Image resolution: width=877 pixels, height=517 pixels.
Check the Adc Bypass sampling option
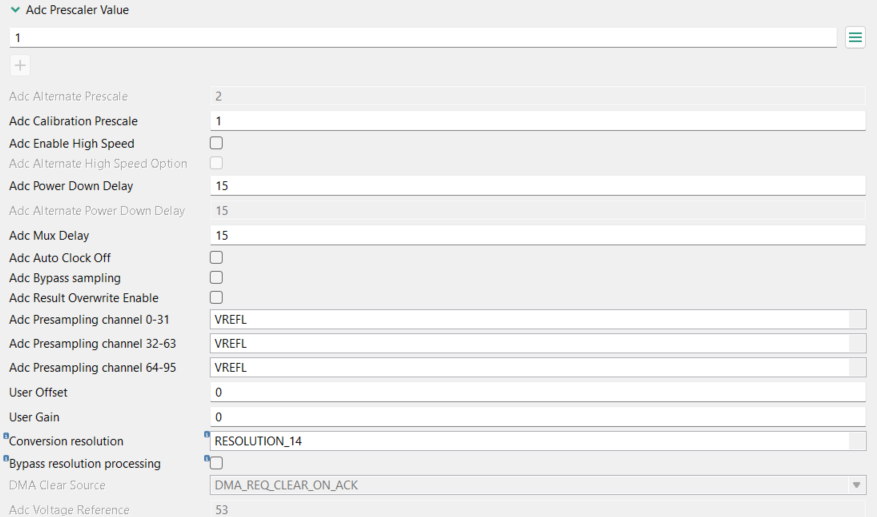[x=216, y=277]
